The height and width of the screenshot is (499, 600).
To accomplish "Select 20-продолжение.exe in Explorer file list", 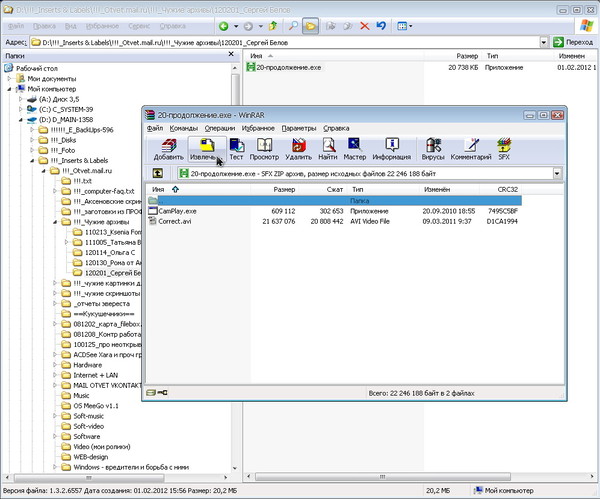I will point(289,67).
